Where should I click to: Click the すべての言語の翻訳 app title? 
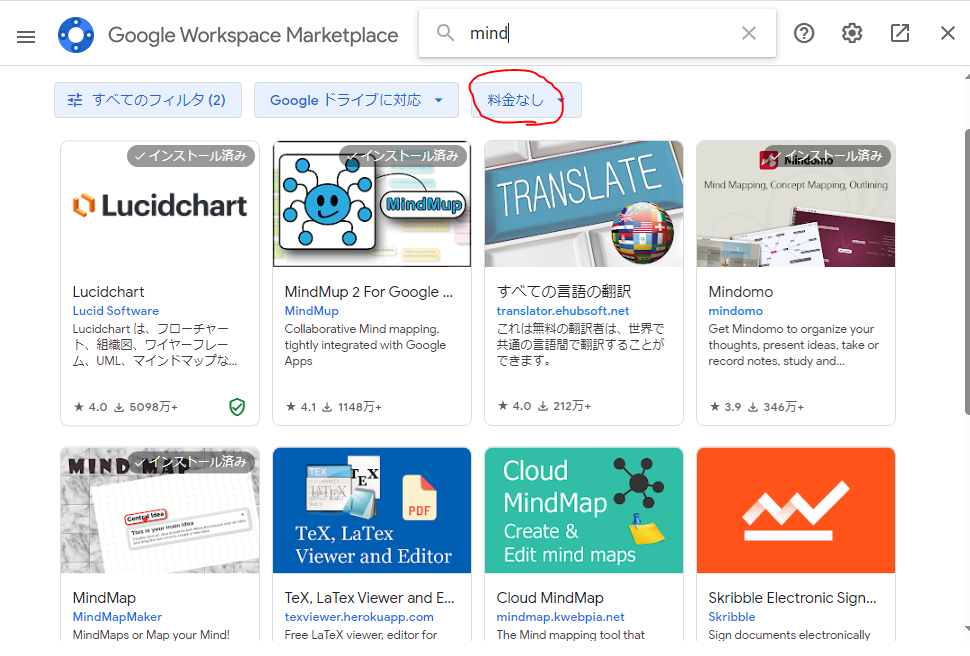point(564,291)
